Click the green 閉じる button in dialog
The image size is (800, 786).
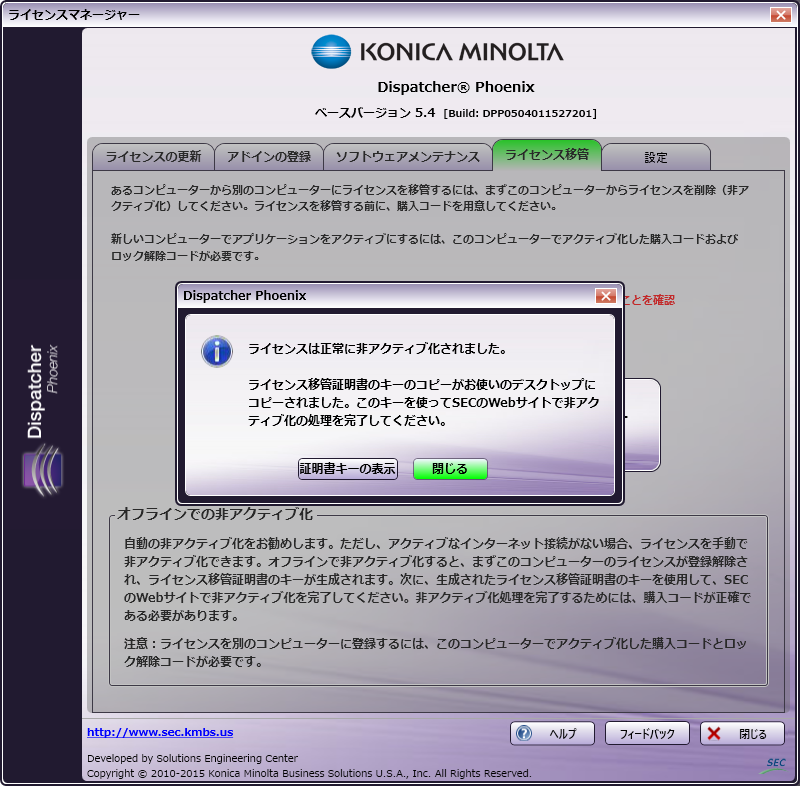tap(450, 469)
